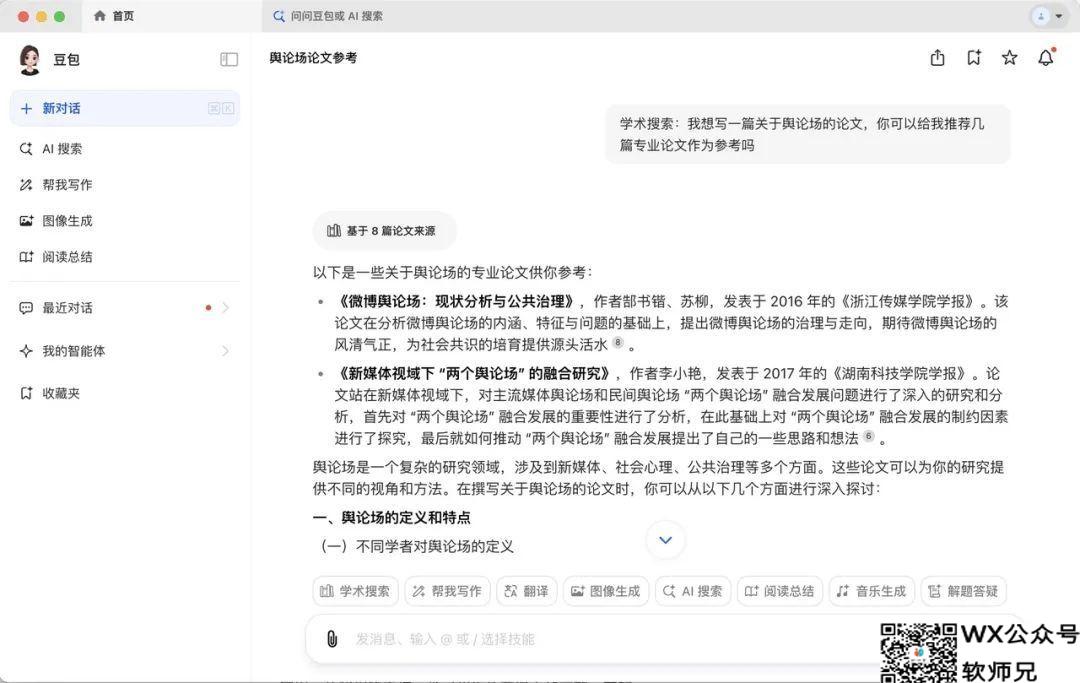This screenshot has height=683, width=1080.
Task: Click the 图像生成 picture icon in sidebar
Action: 26,221
